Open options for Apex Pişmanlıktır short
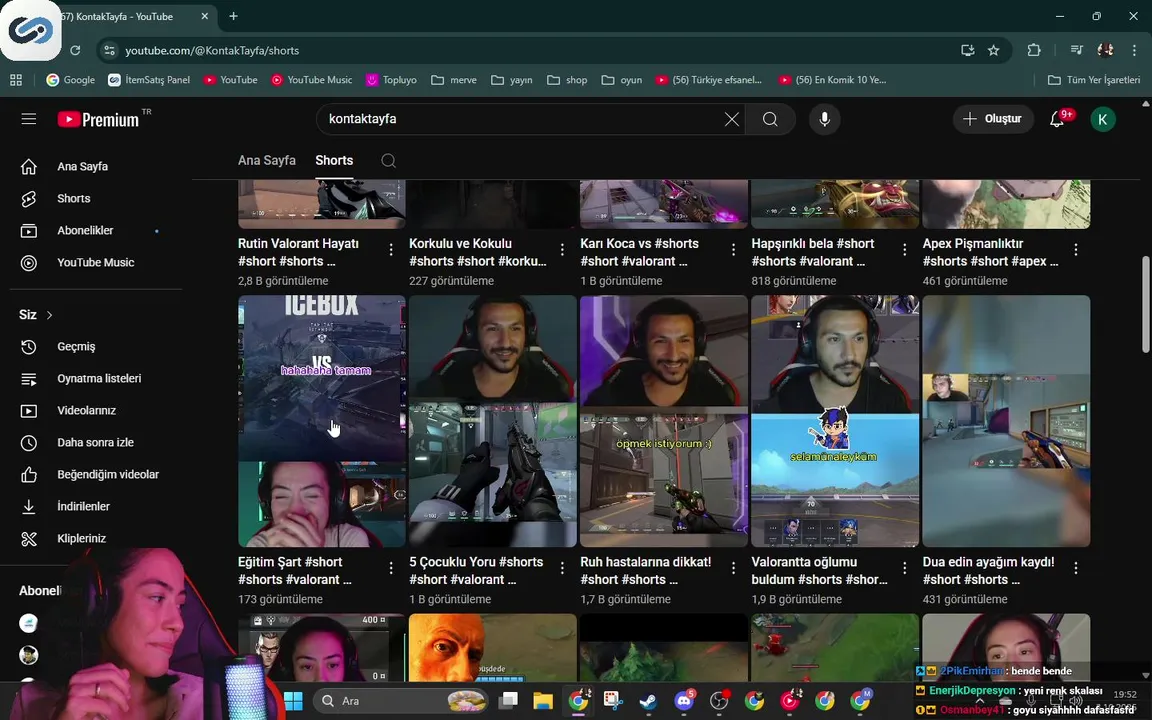 (x=1076, y=250)
